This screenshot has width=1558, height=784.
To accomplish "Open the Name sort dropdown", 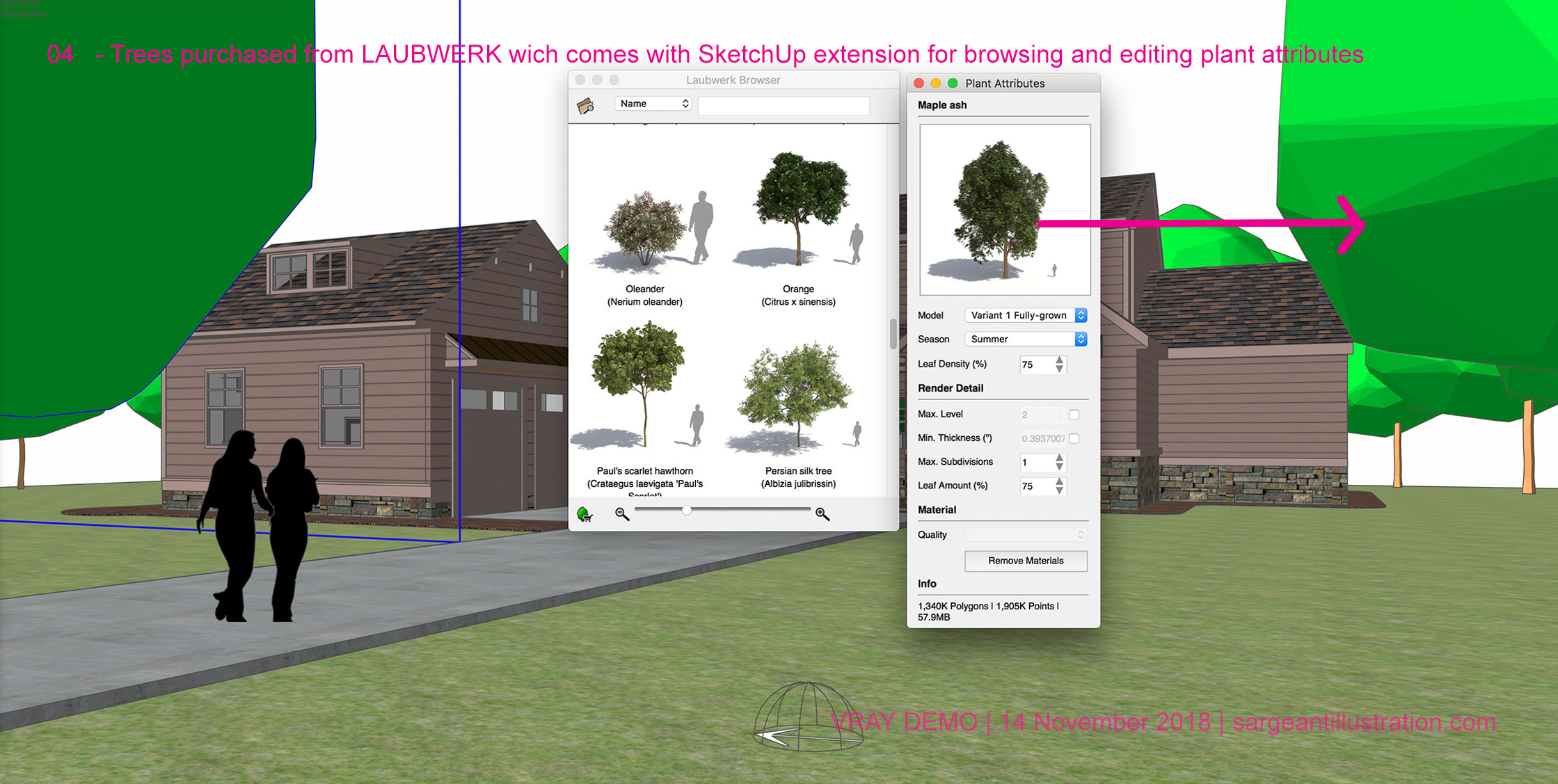I will pos(653,104).
